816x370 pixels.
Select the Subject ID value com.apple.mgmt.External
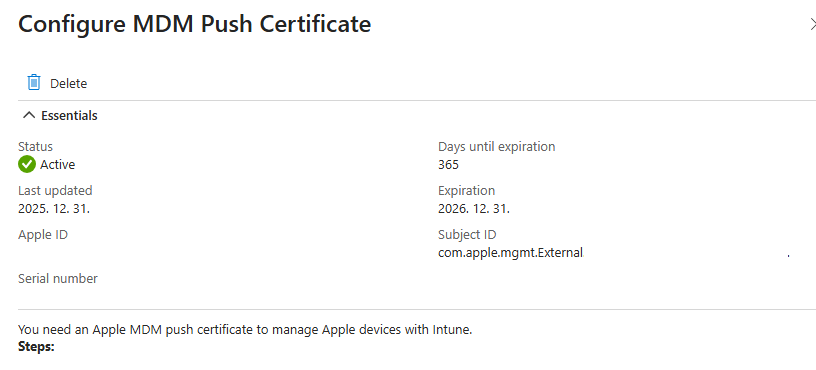tap(510, 253)
